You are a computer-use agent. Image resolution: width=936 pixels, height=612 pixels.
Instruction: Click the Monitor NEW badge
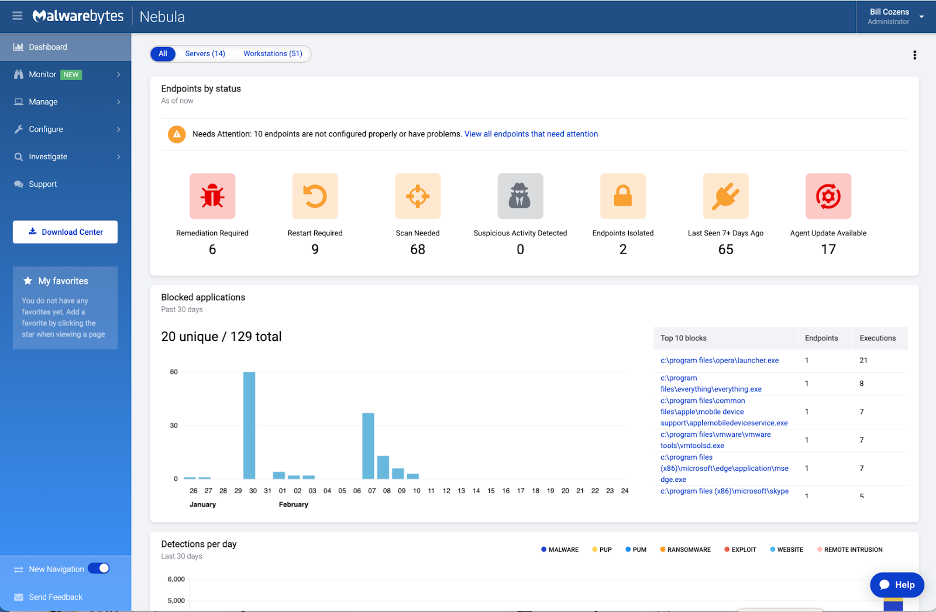[x=71, y=75]
